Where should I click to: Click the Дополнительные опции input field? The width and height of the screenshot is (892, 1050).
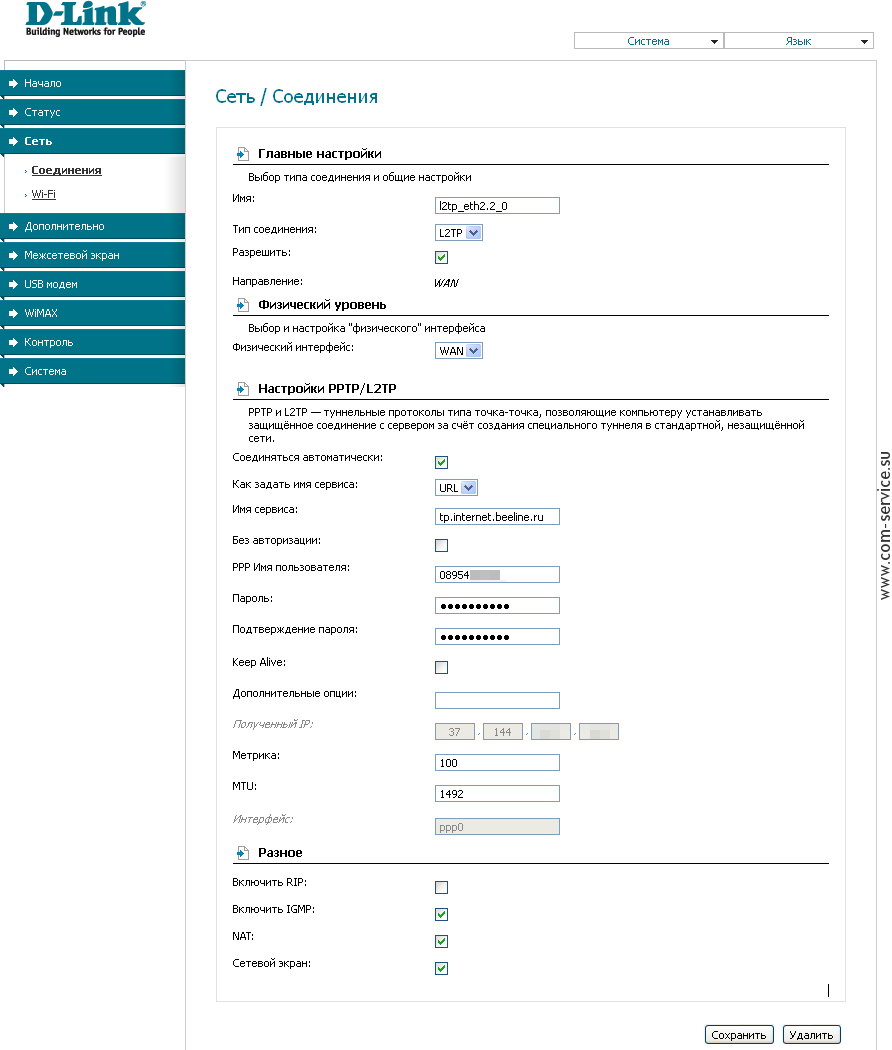tap(497, 700)
